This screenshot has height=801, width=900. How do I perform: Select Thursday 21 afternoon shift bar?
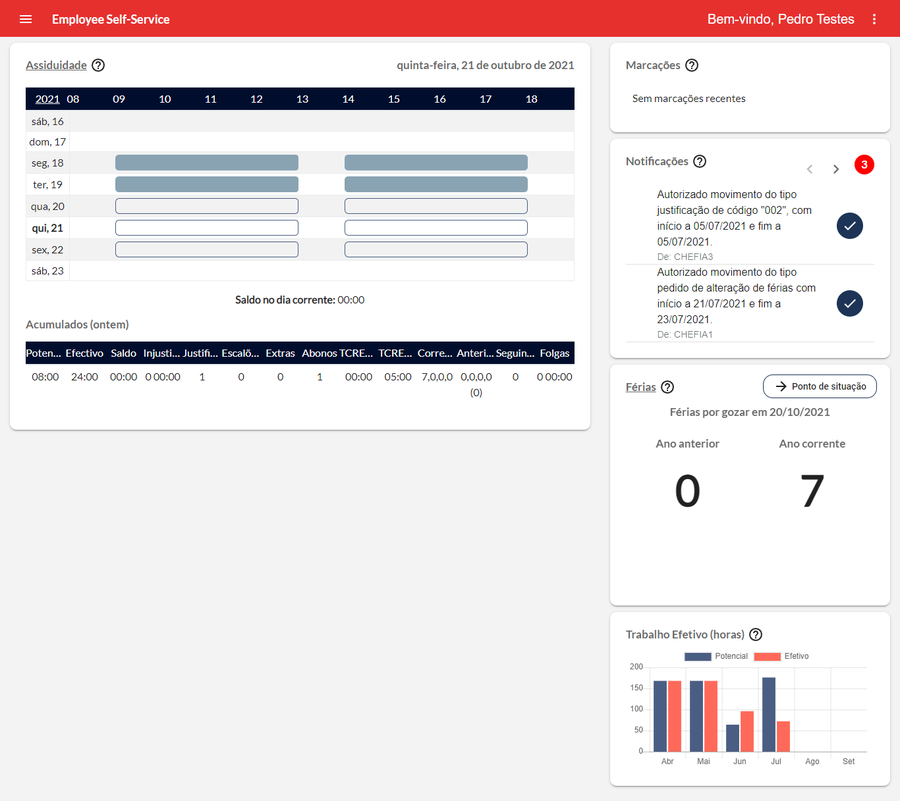(x=436, y=228)
